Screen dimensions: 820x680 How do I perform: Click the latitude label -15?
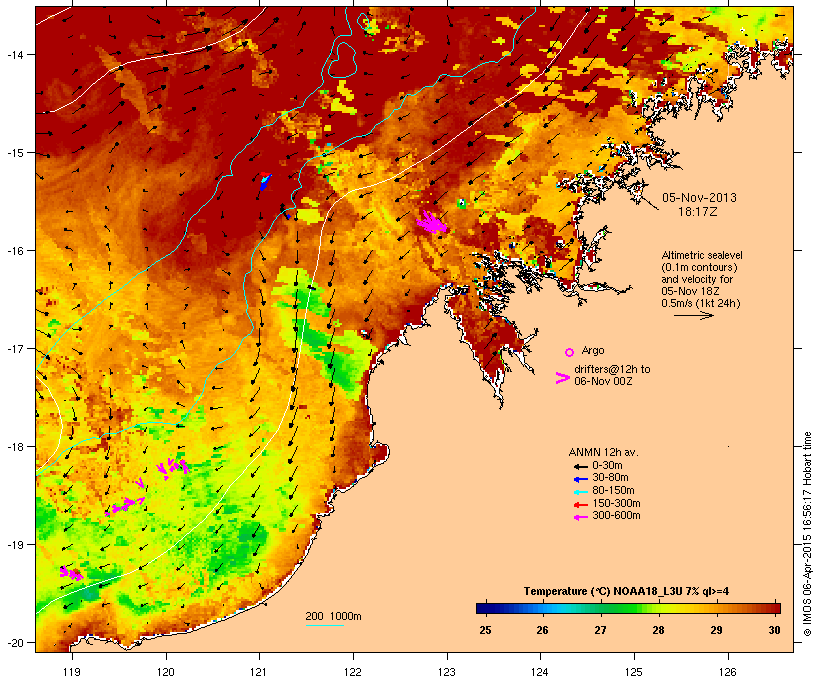(x=14, y=153)
